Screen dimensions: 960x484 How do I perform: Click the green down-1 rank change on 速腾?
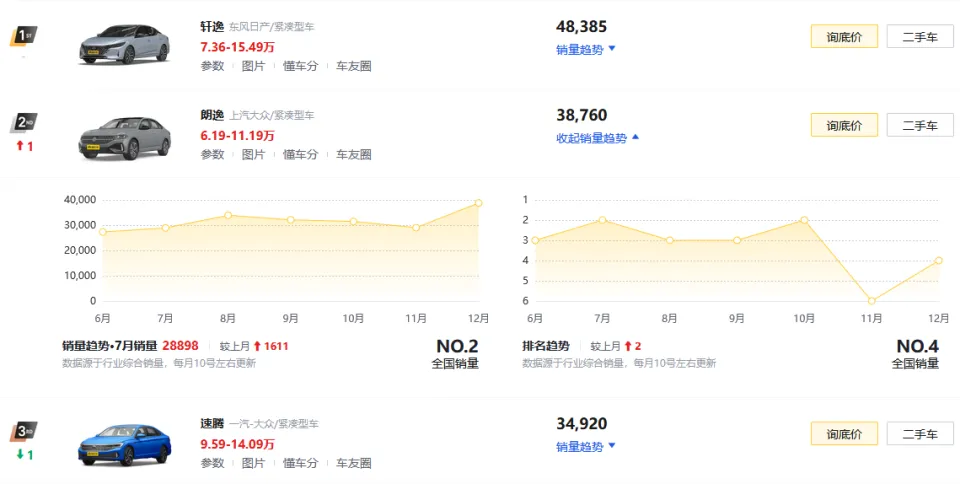24,455
